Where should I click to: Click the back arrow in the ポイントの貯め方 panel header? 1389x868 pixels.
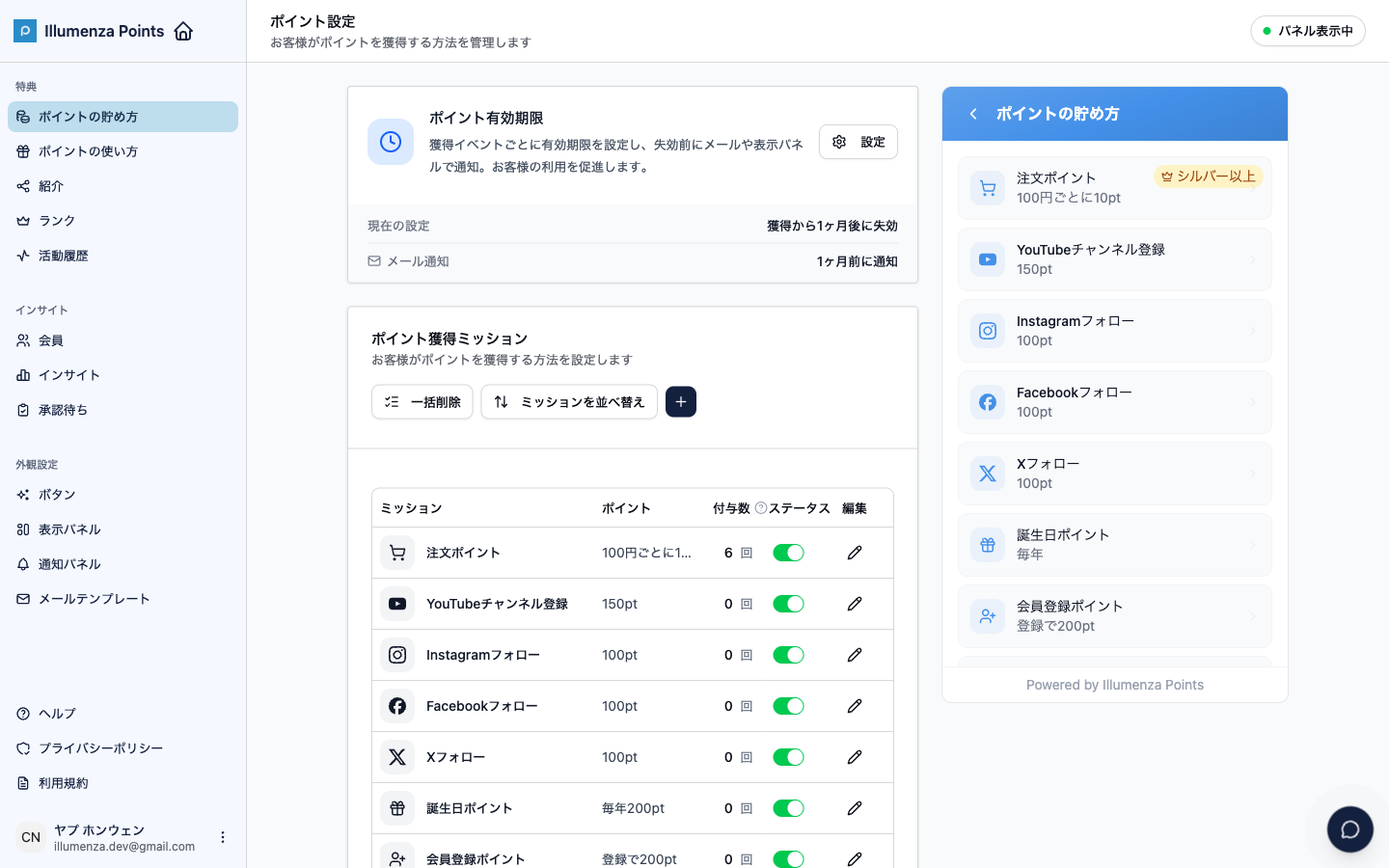(973, 114)
